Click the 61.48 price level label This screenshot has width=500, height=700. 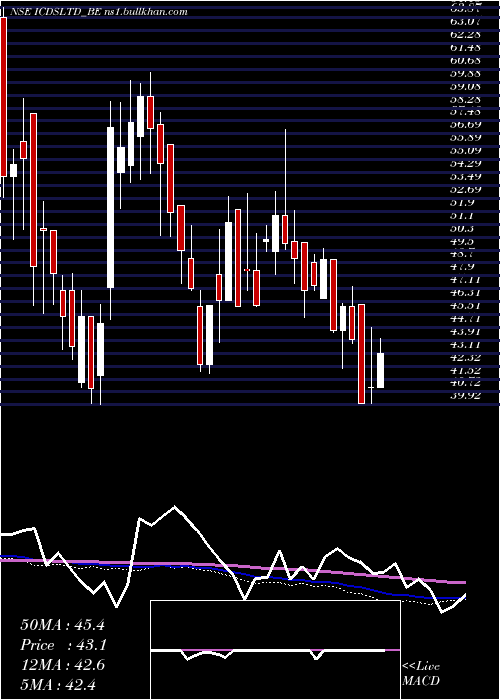pos(467,46)
